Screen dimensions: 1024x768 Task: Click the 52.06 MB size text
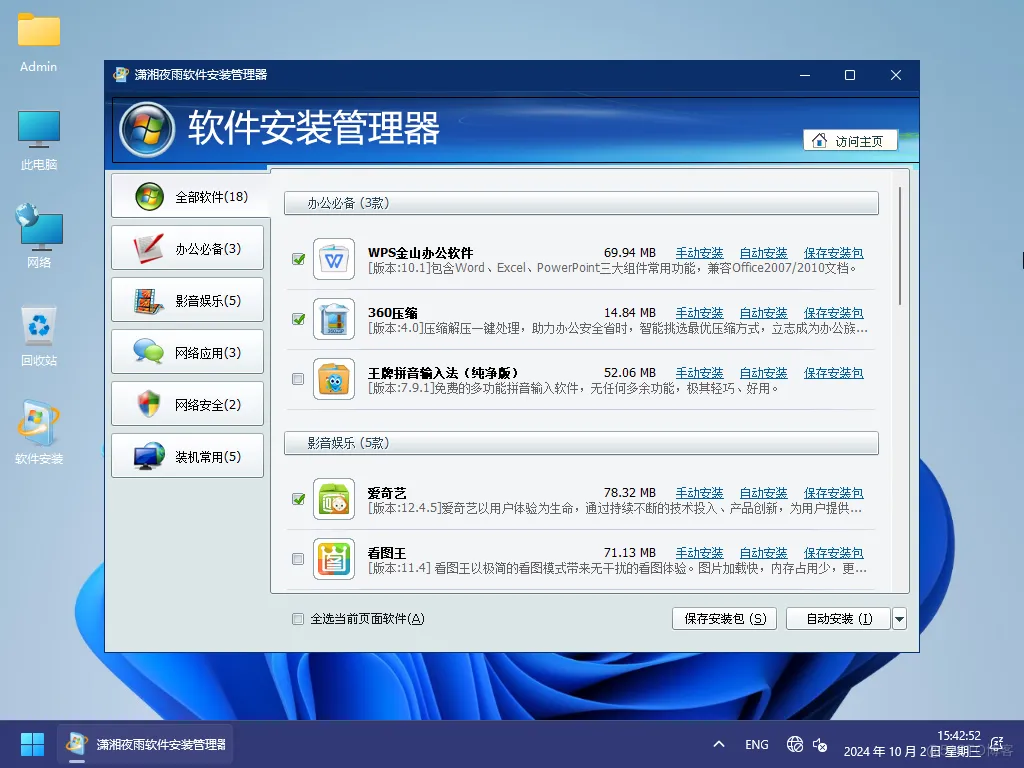click(630, 373)
